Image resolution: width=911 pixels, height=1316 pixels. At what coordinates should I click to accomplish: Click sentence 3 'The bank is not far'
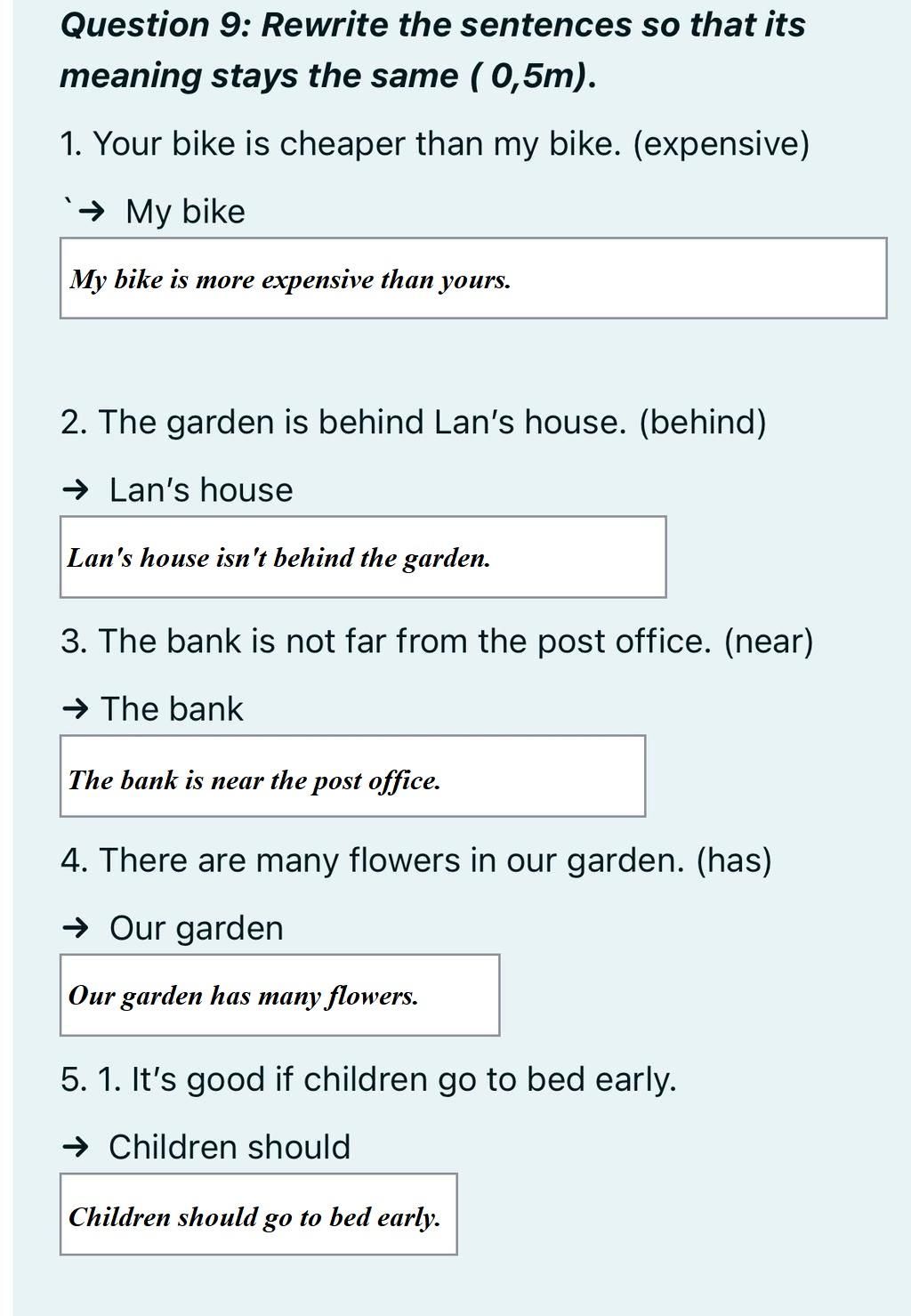point(437,642)
